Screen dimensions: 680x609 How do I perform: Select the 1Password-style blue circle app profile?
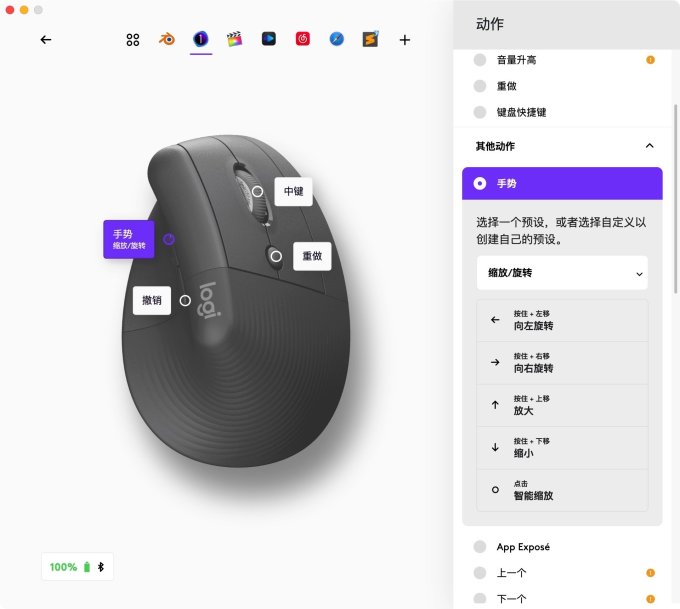[200, 39]
